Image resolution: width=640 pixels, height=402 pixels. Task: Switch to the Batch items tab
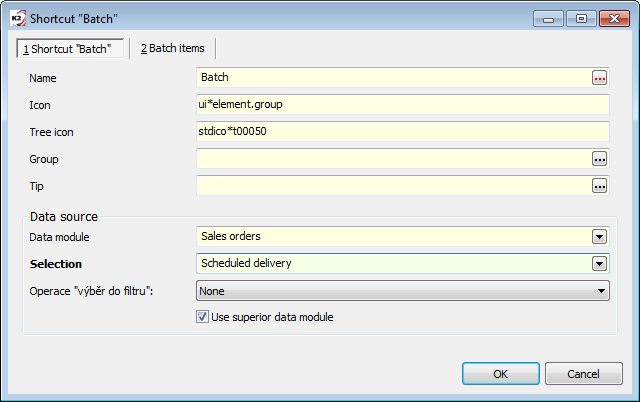(x=173, y=48)
